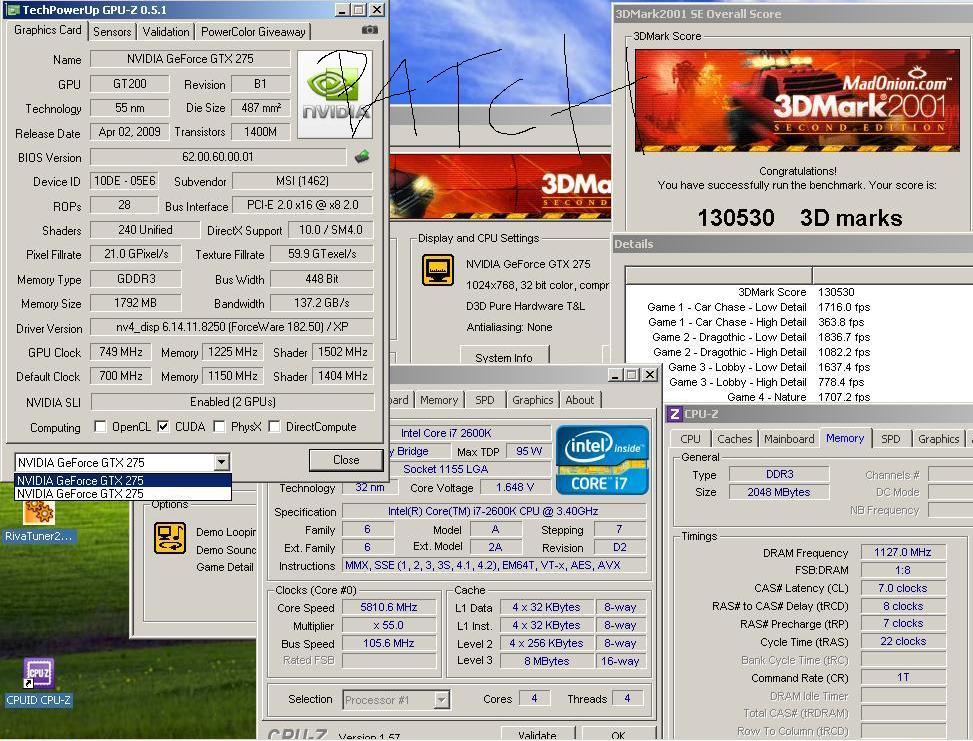Click the BIOS Version text field
The height and width of the screenshot is (741, 973).
coord(218,157)
